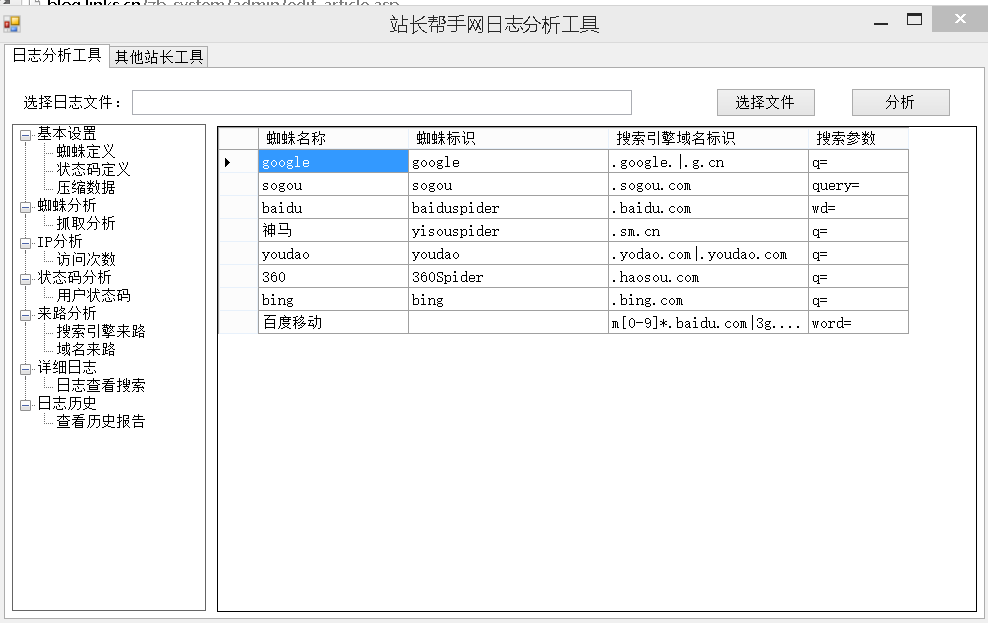Select the 蜘蛛分析 tree label
The height and width of the screenshot is (623, 988).
point(67,205)
